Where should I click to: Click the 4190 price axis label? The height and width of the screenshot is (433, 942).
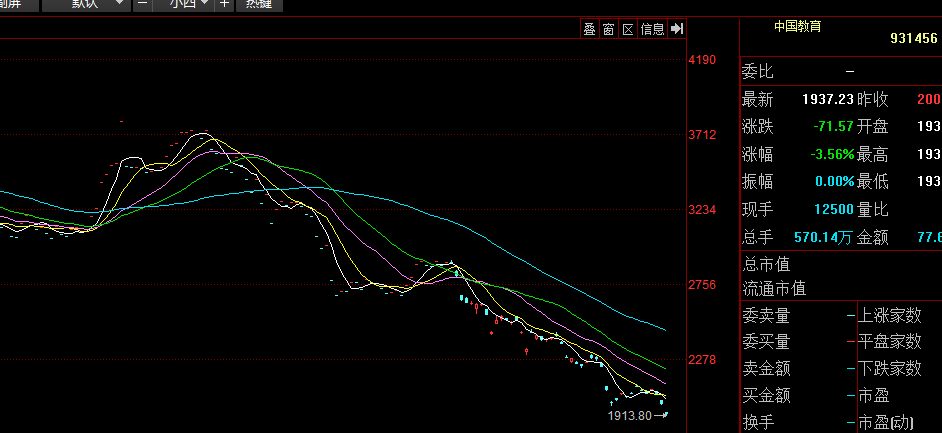click(x=702, y=60)
